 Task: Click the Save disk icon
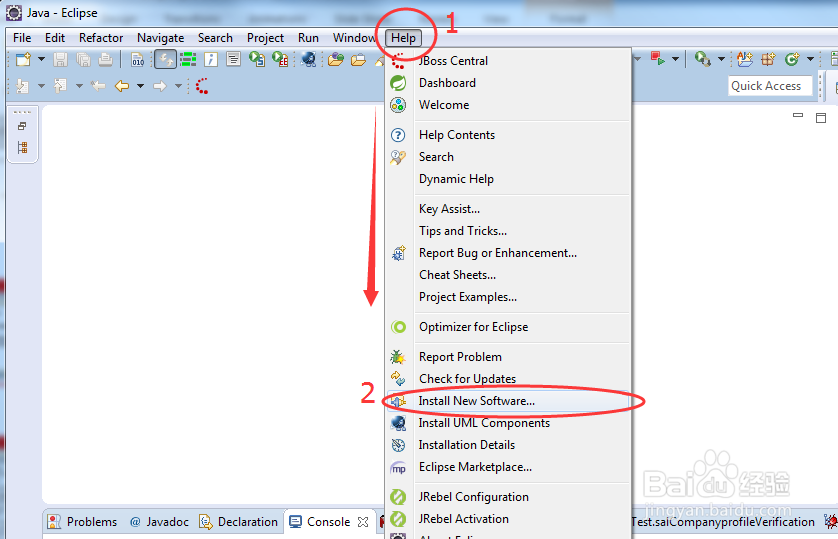(x=60, y=59)
